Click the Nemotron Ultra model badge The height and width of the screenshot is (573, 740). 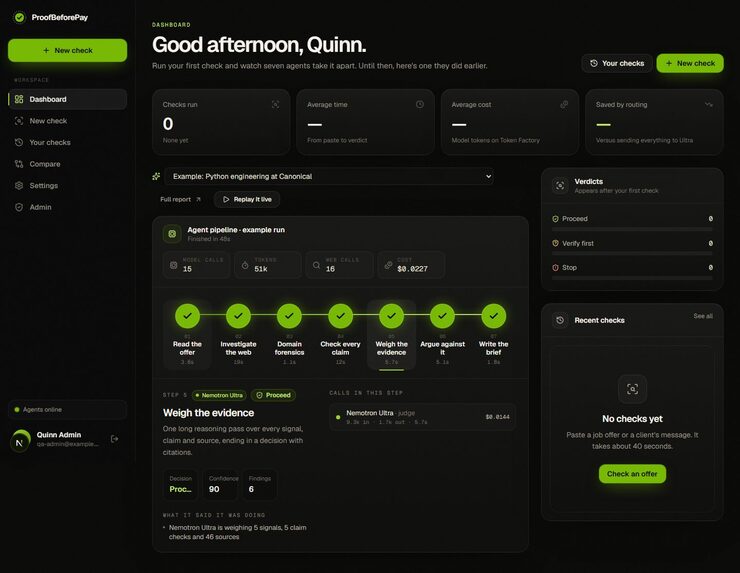coord(219,395)
